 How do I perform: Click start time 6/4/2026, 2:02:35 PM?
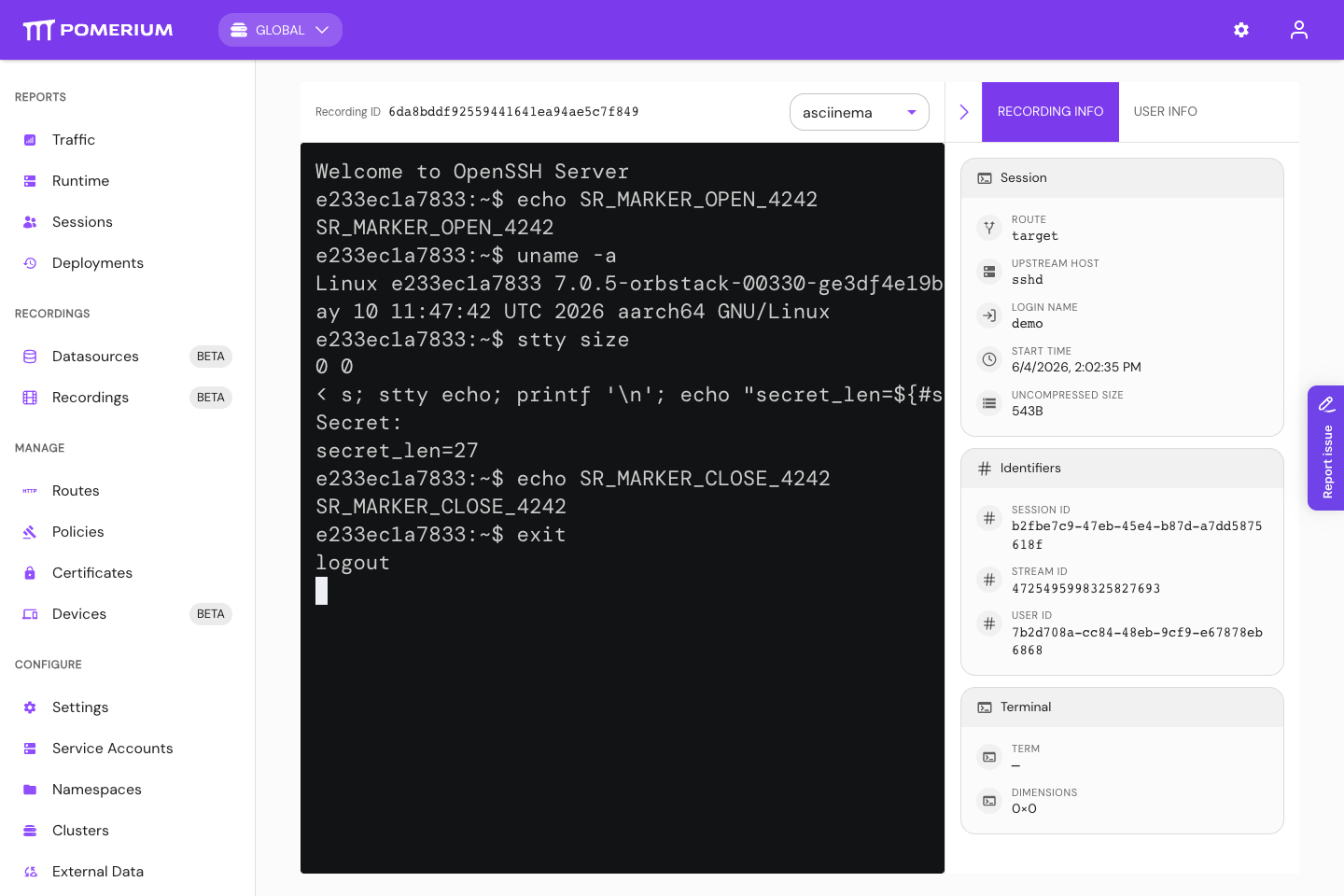(1076, 368)
